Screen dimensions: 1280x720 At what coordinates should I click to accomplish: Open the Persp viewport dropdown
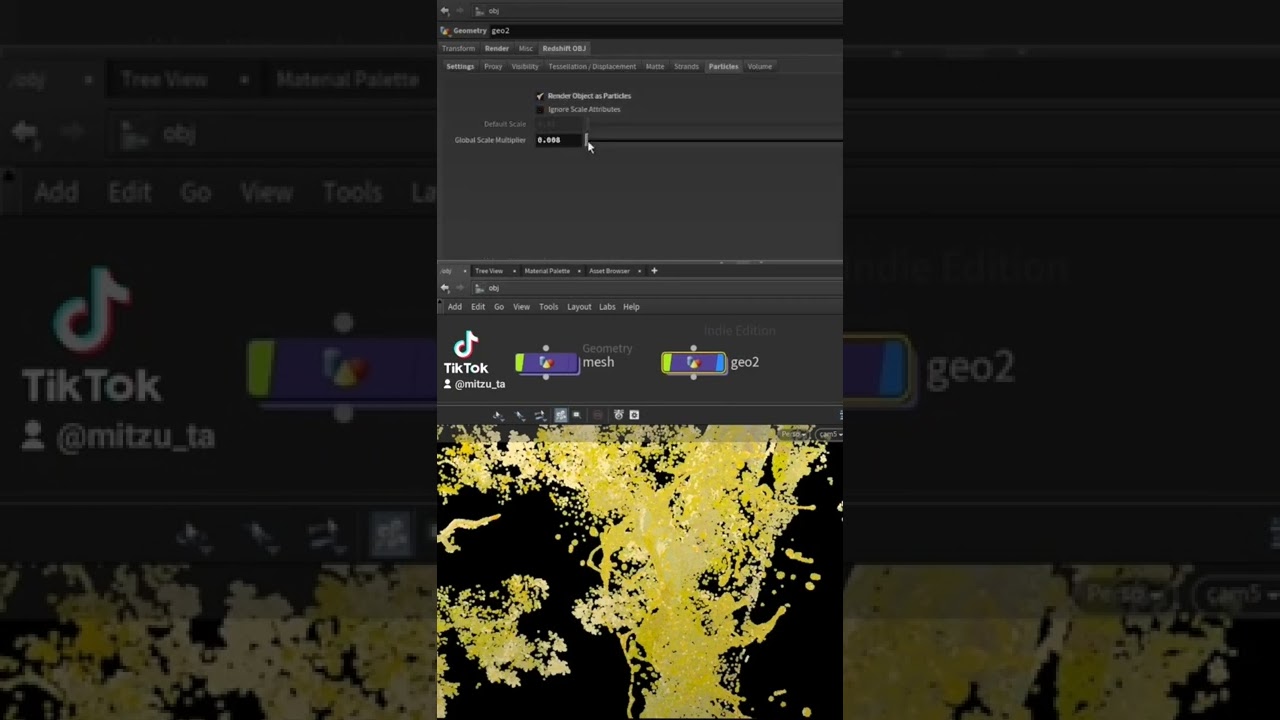tap(793, 434)
